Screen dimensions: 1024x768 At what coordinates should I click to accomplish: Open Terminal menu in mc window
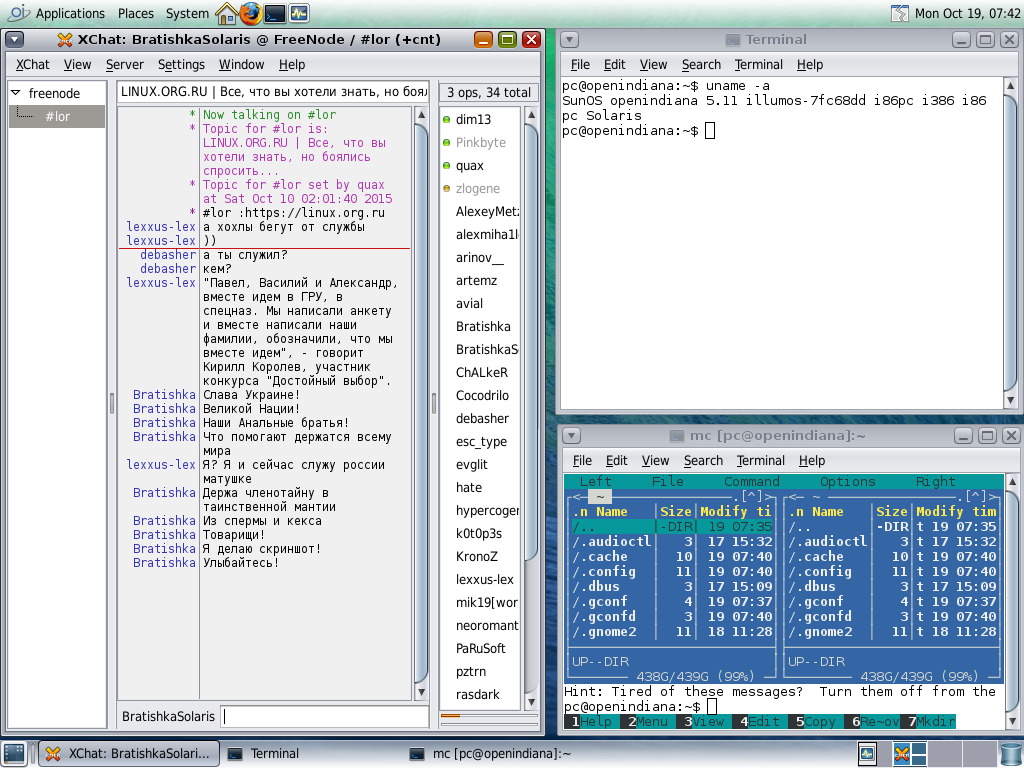(x=761, y=460)
